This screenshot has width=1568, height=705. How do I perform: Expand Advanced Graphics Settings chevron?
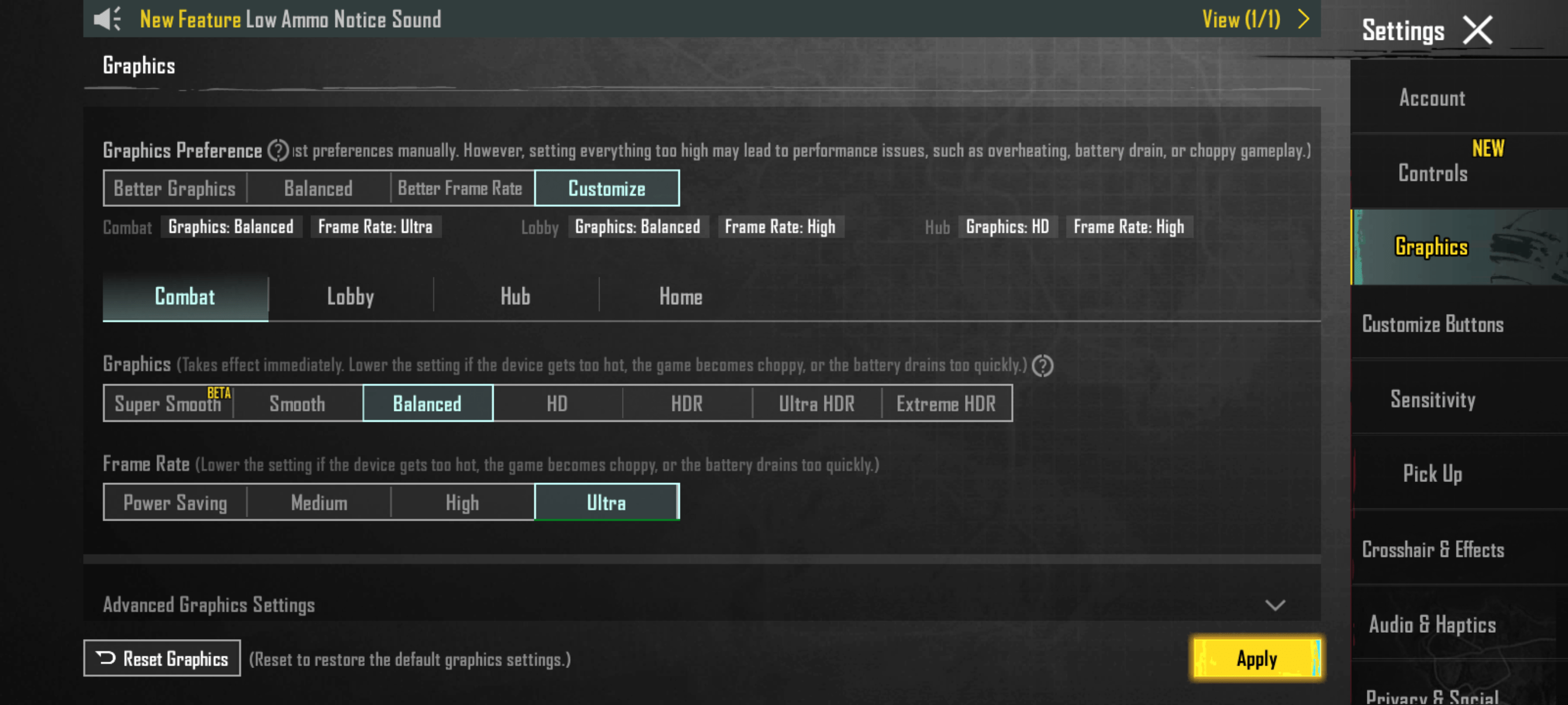[x=1275, y=604]
